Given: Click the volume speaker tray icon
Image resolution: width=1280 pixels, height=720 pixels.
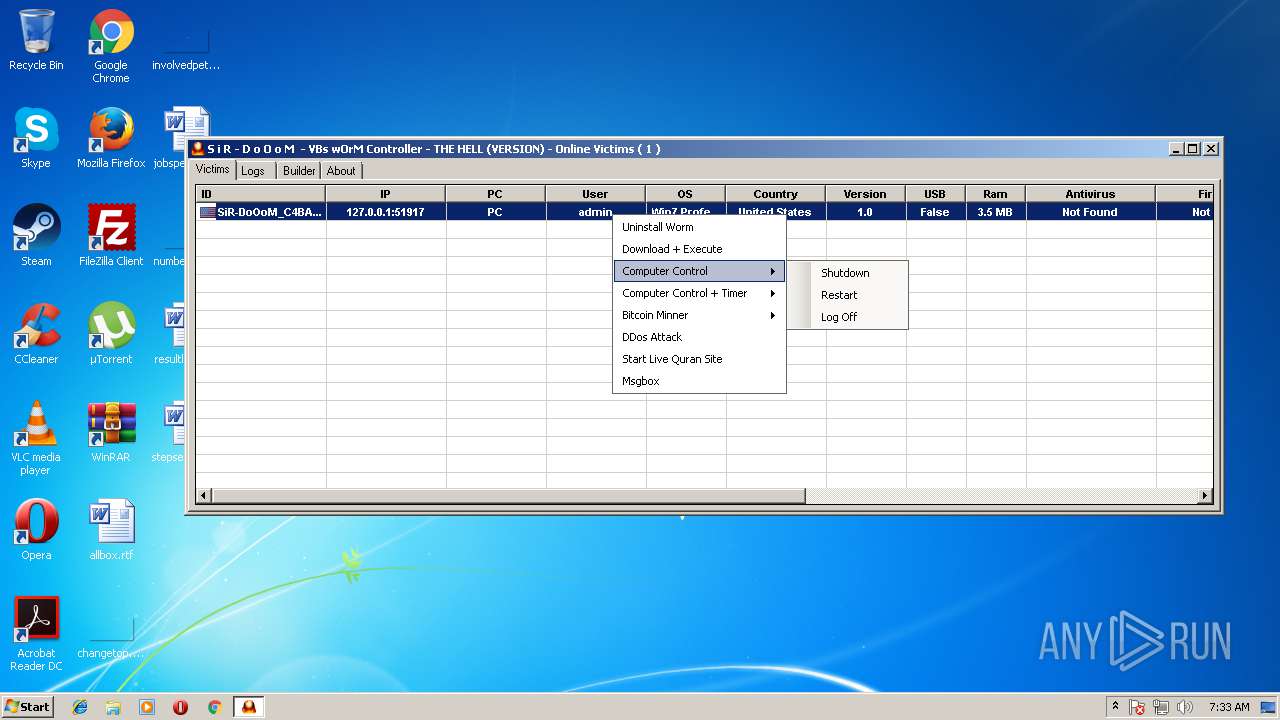Looking at the screenshot, I should click(x=1185, y=707).
